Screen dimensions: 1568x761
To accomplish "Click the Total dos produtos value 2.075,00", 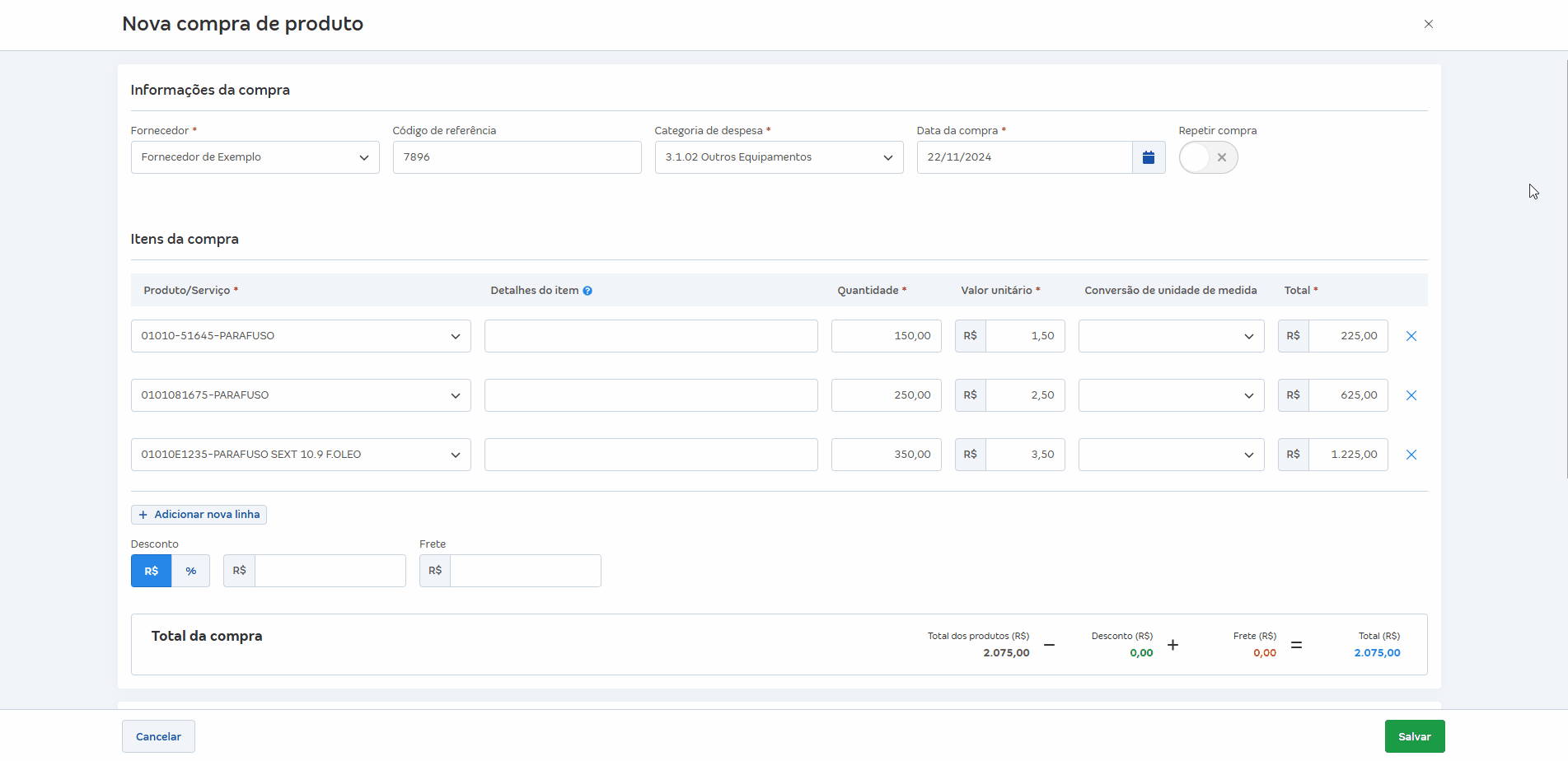I will pyautogui.click(x=1006, y=653).
